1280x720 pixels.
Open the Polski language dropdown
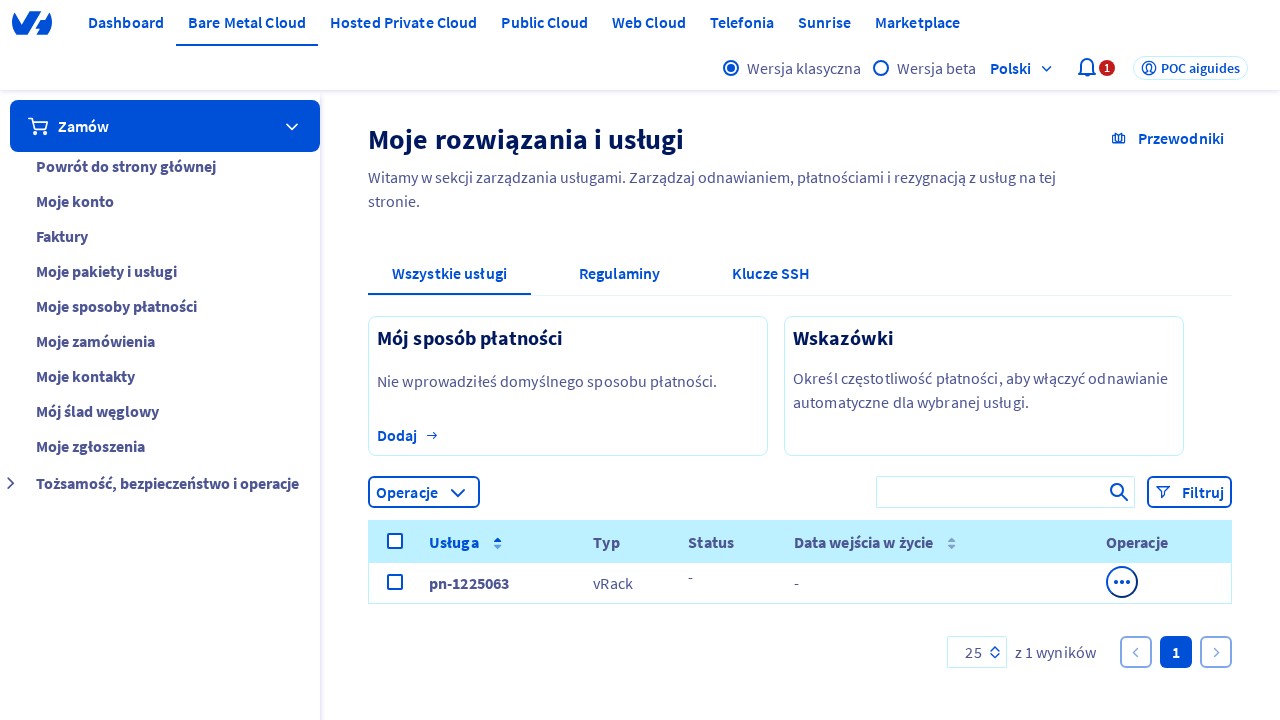tap(1020, 68)
